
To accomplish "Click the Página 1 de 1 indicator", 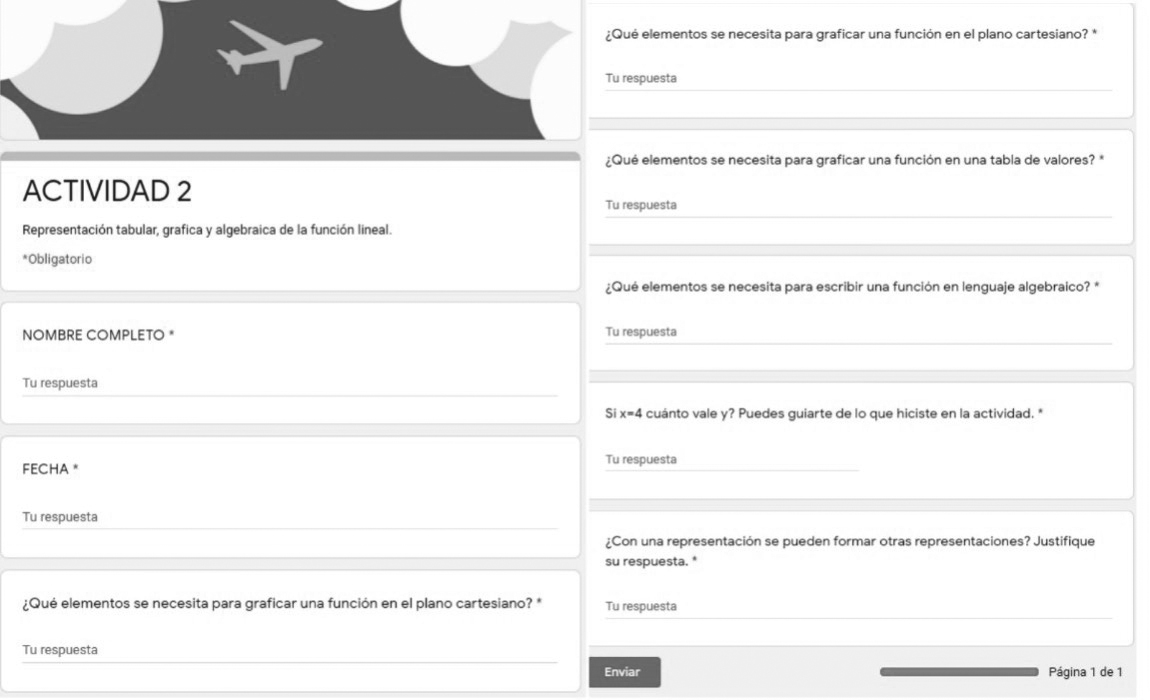I will [x=1085, y=671].
